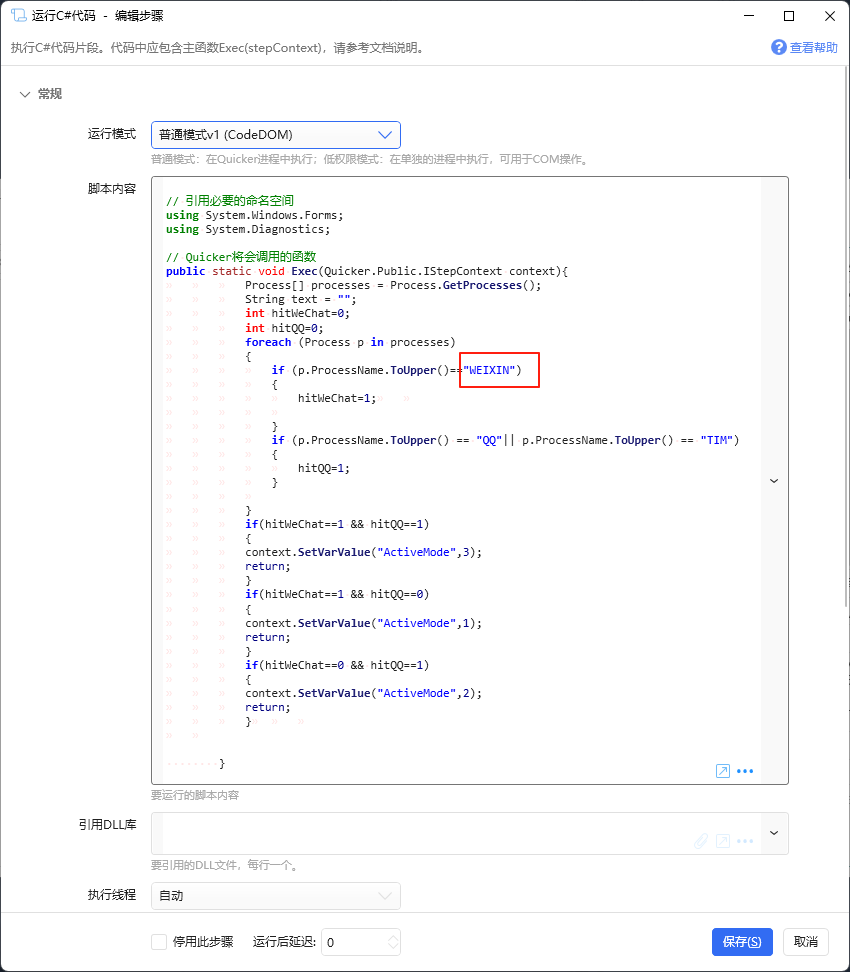The height and width of the screenshot is (972, 850).
Task: Click the int hitWeChat=0; line
Action: point(298,314)
